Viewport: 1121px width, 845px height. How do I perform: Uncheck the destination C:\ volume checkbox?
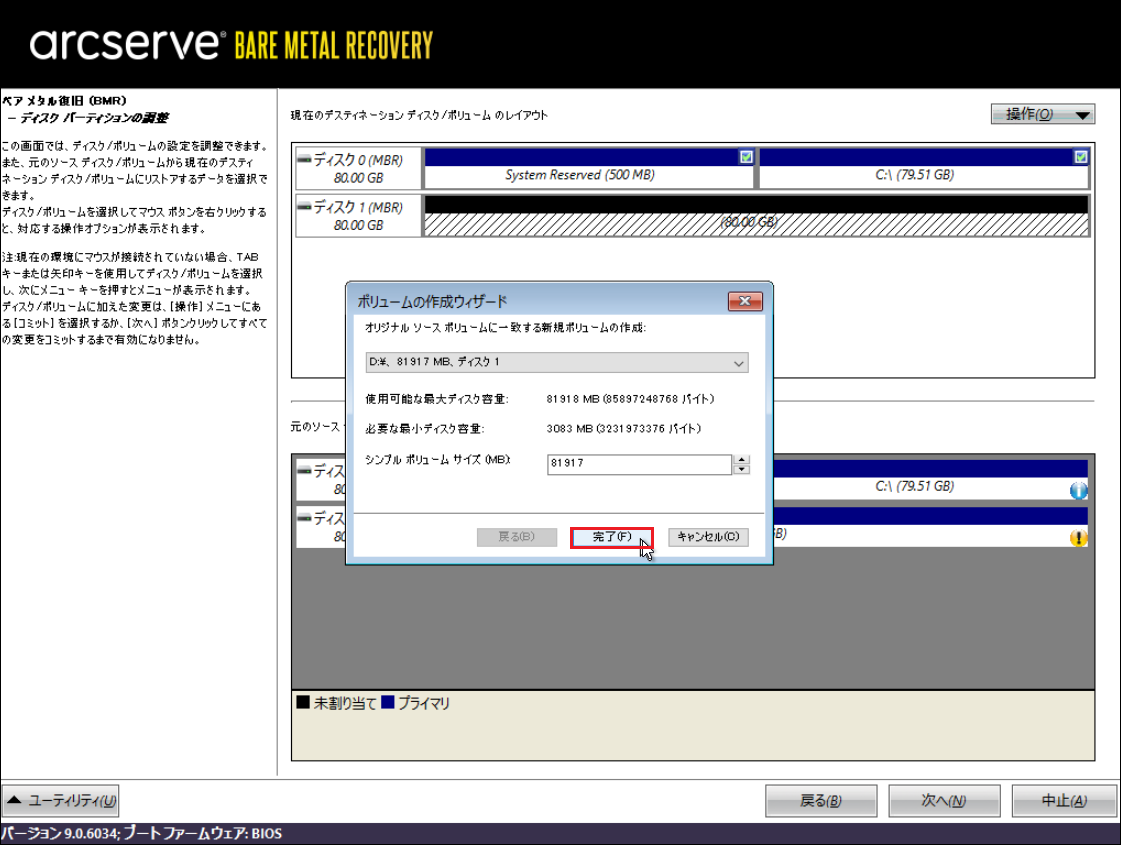coord(1080,157)
